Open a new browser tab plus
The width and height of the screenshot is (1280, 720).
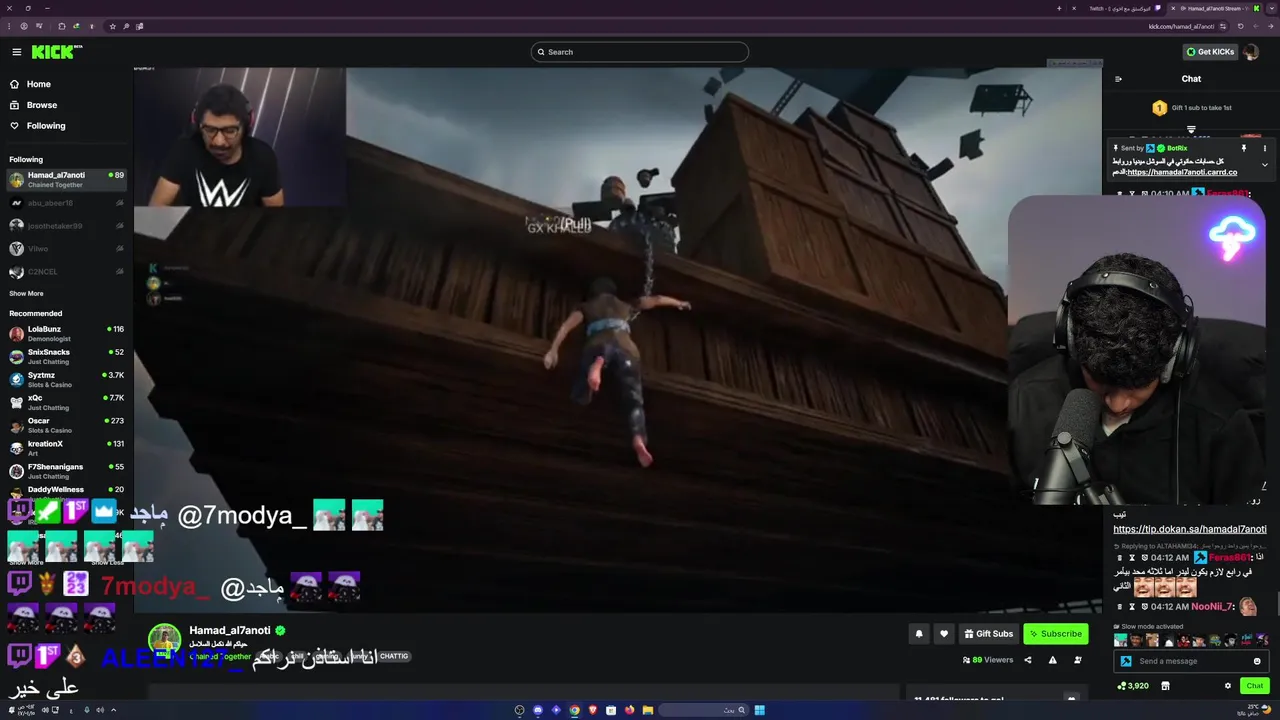[x=1059, y=8]
